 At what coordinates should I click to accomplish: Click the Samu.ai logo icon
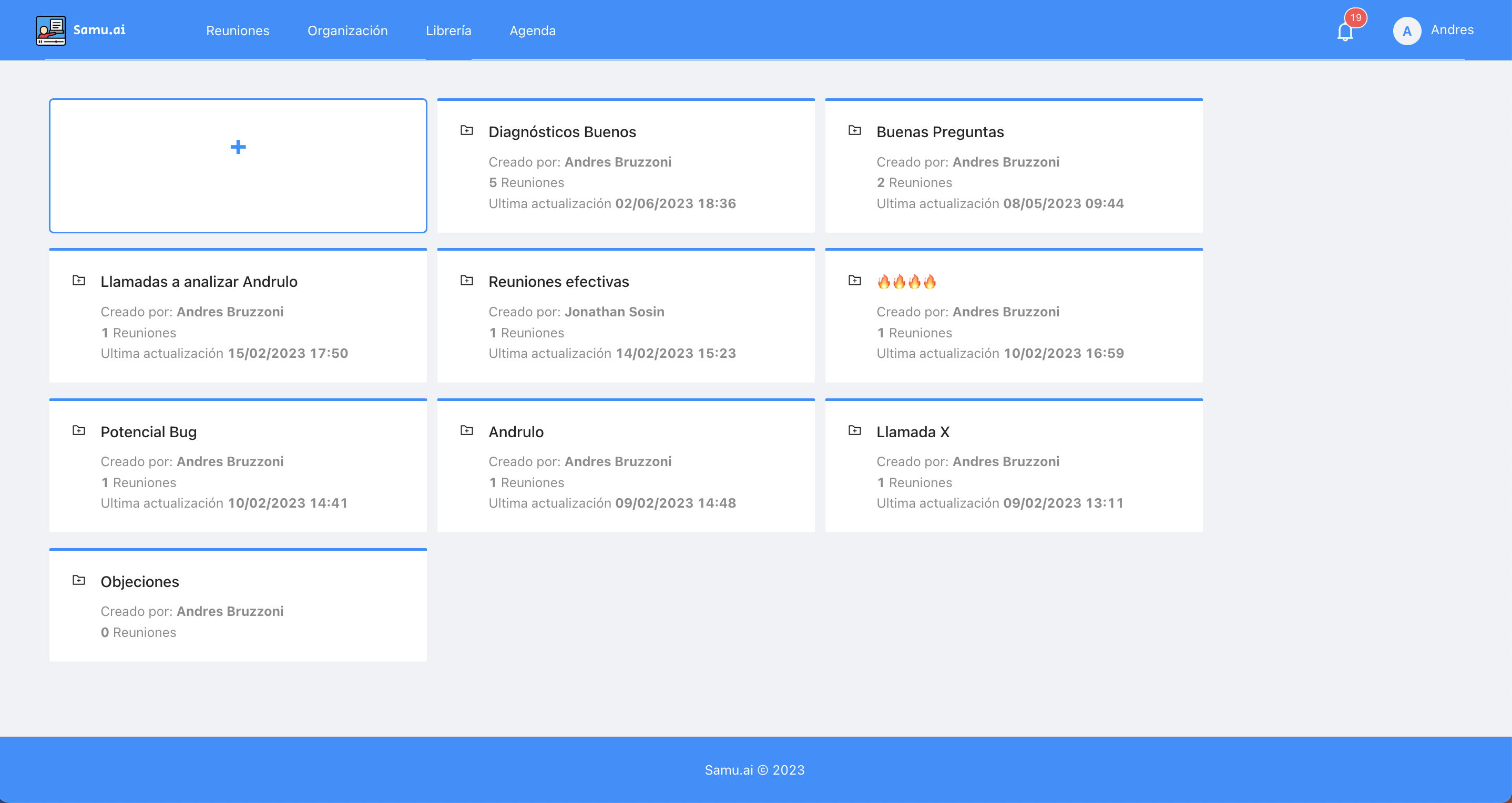50,30
